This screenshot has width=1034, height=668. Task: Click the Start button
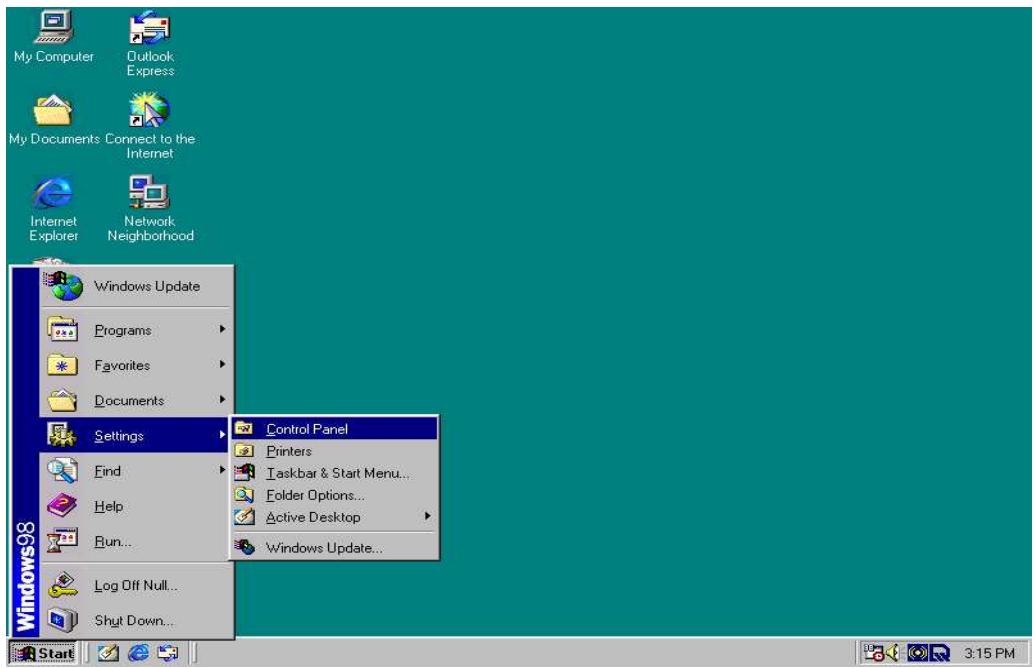click(x=44, y=653)
